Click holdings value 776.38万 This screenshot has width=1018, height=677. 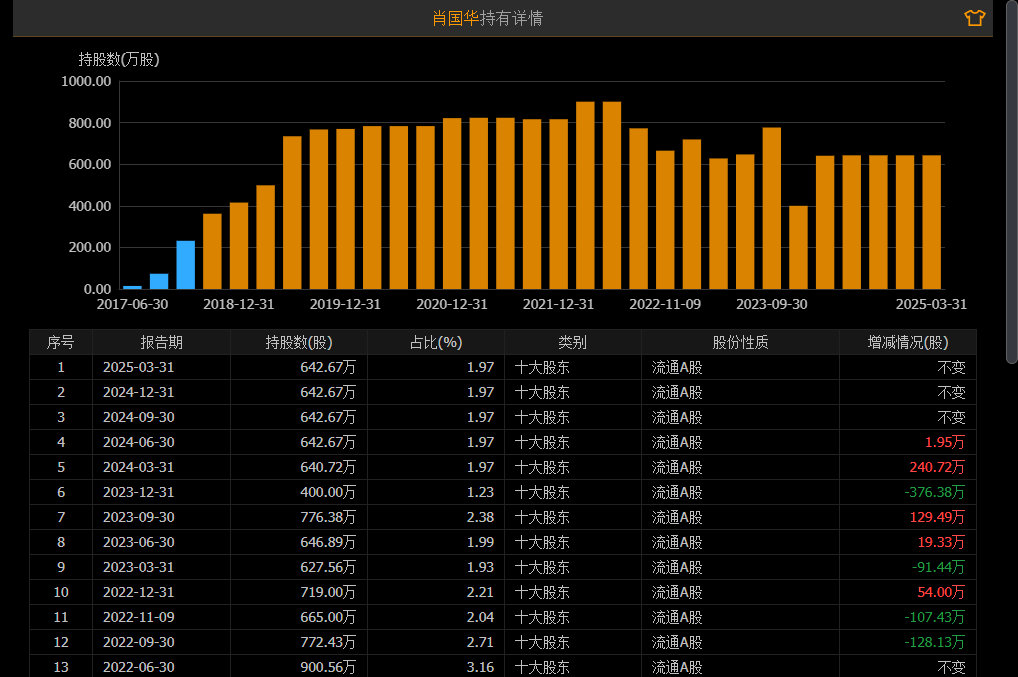[328, 517]
